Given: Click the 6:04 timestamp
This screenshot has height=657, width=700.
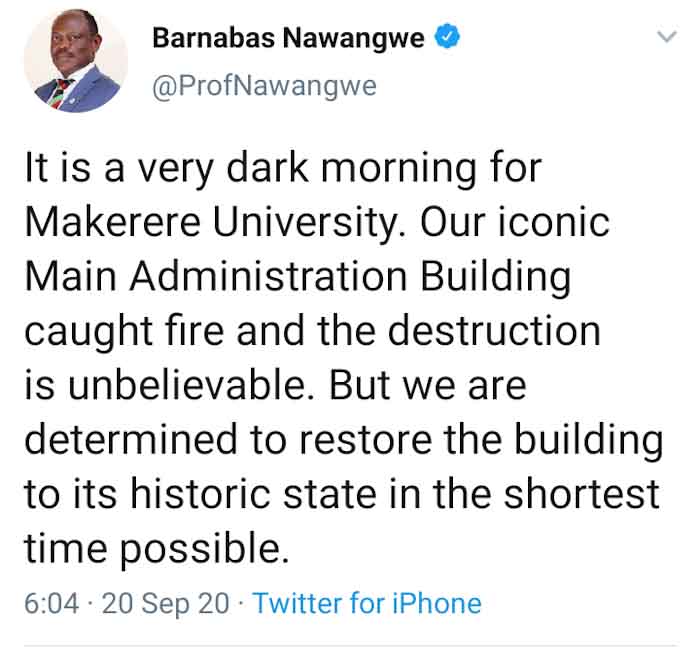Looking at the screenshot, I should (52, 603).
